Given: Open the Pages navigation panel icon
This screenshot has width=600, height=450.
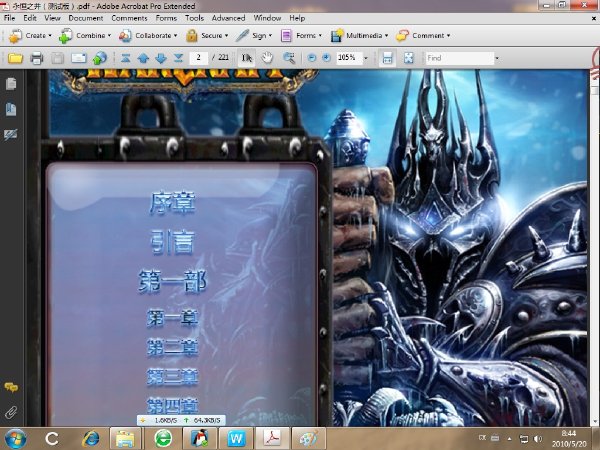Looking at the screenshot, I should pos(11,84).
